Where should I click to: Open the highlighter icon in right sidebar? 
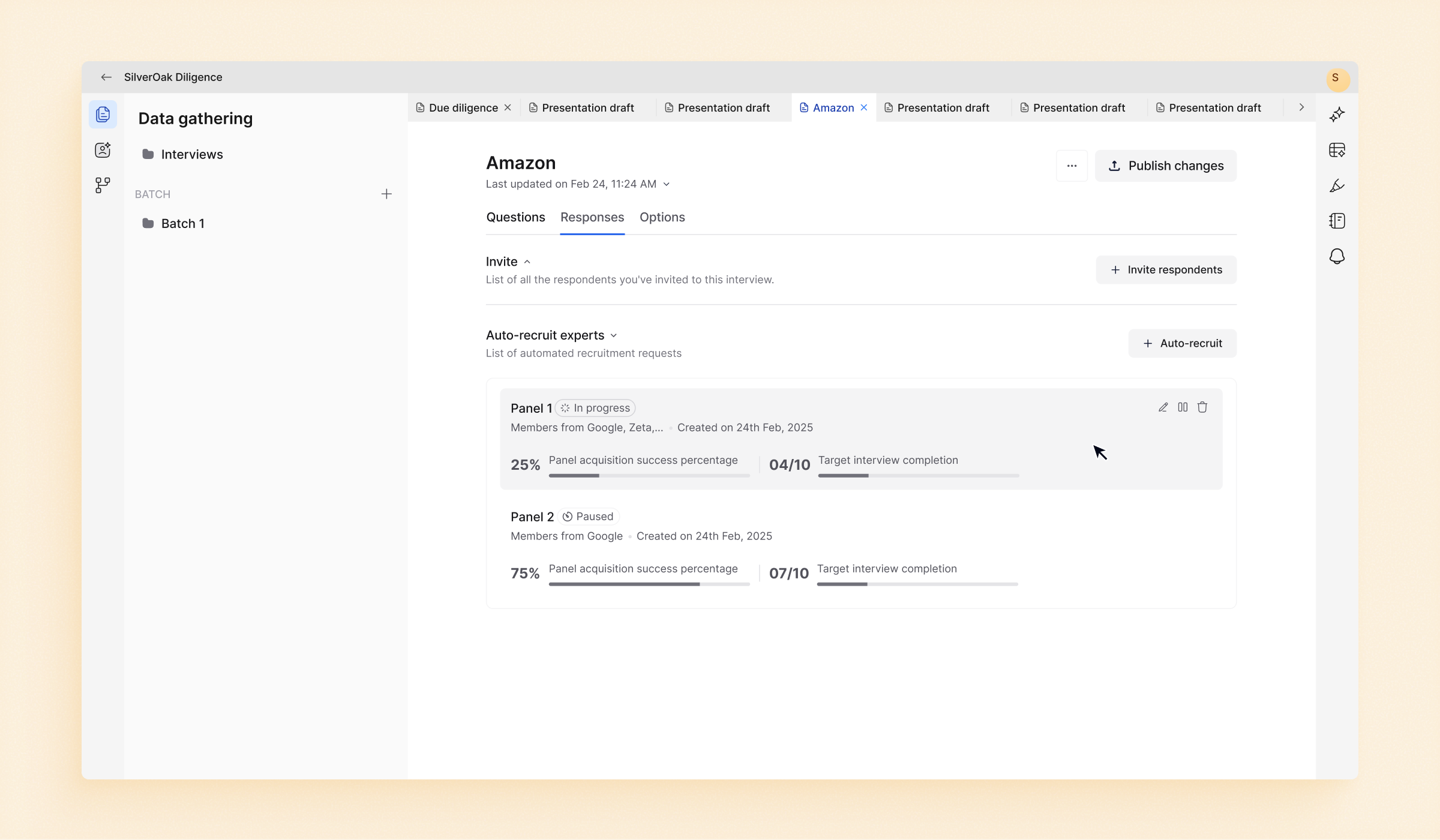click(1337, 185)
